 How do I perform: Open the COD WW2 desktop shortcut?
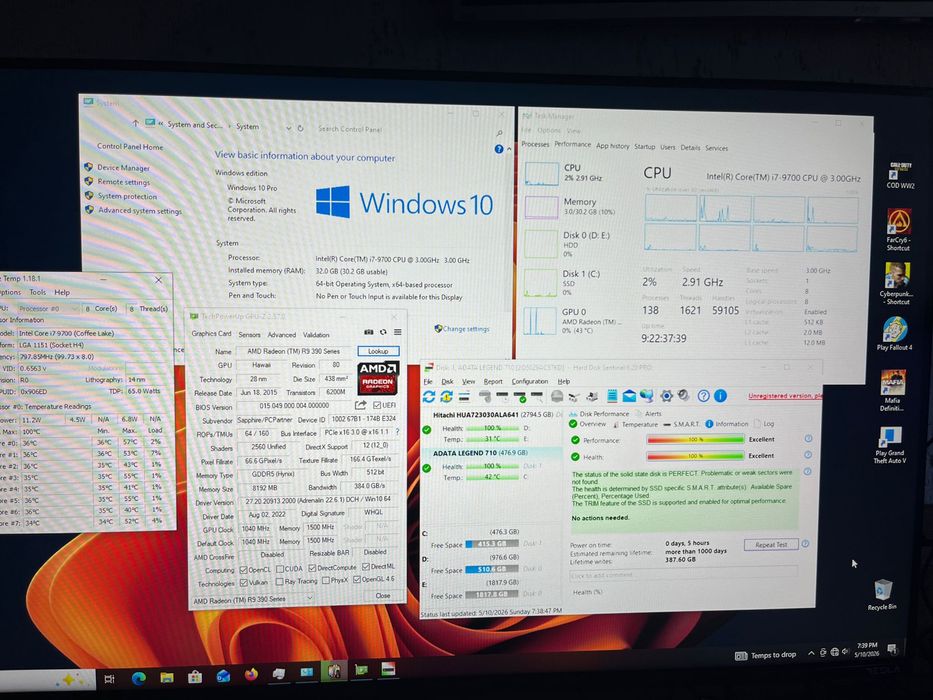click(x=900, y=176)
